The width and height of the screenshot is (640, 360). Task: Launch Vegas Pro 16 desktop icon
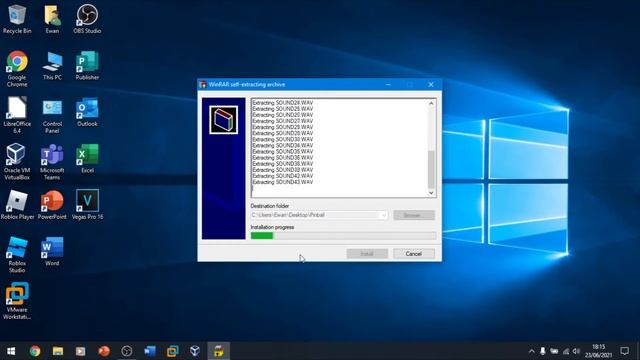tap(87, 205)
